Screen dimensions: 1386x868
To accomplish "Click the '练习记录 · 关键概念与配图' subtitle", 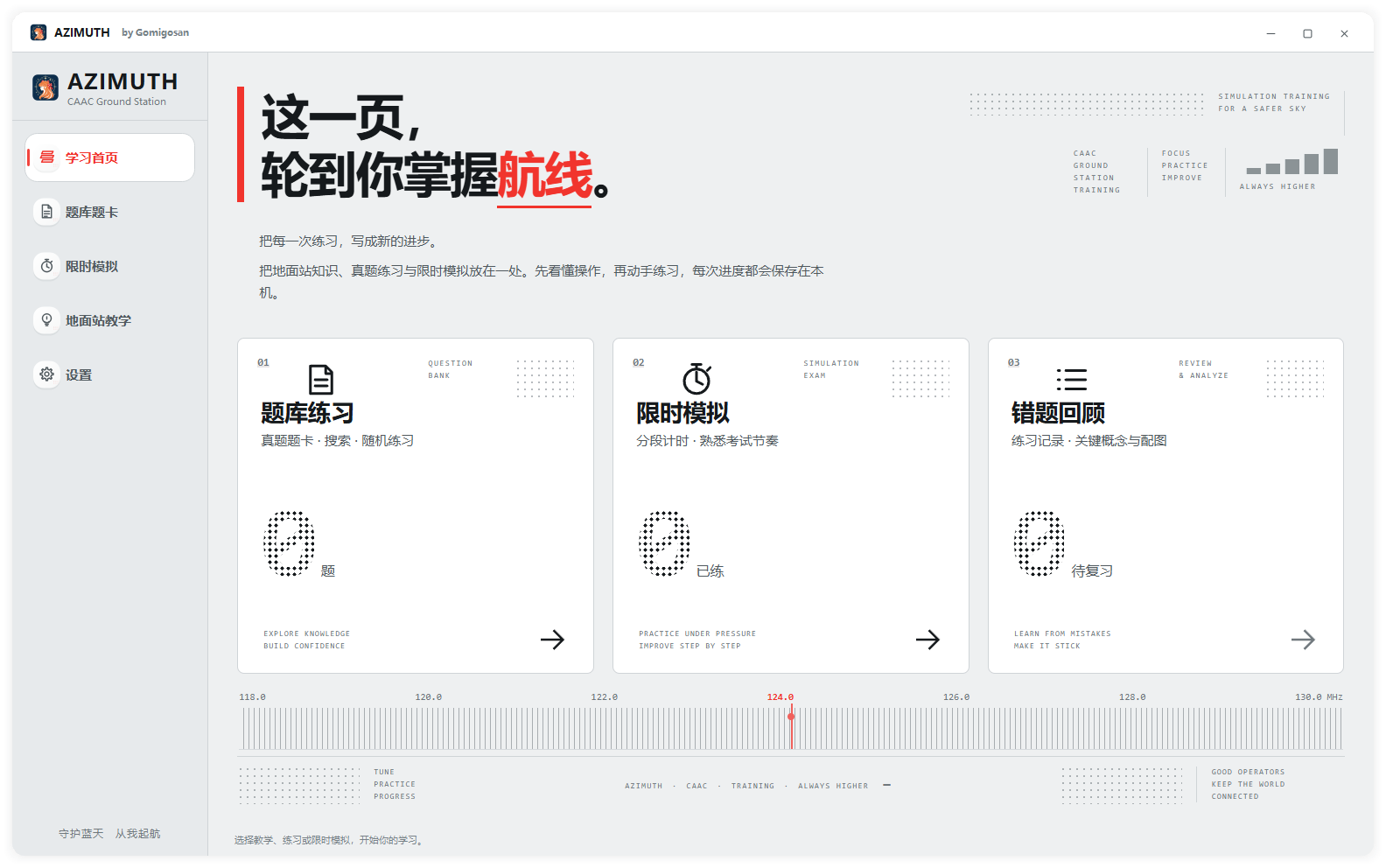I will pos(1089,441).
